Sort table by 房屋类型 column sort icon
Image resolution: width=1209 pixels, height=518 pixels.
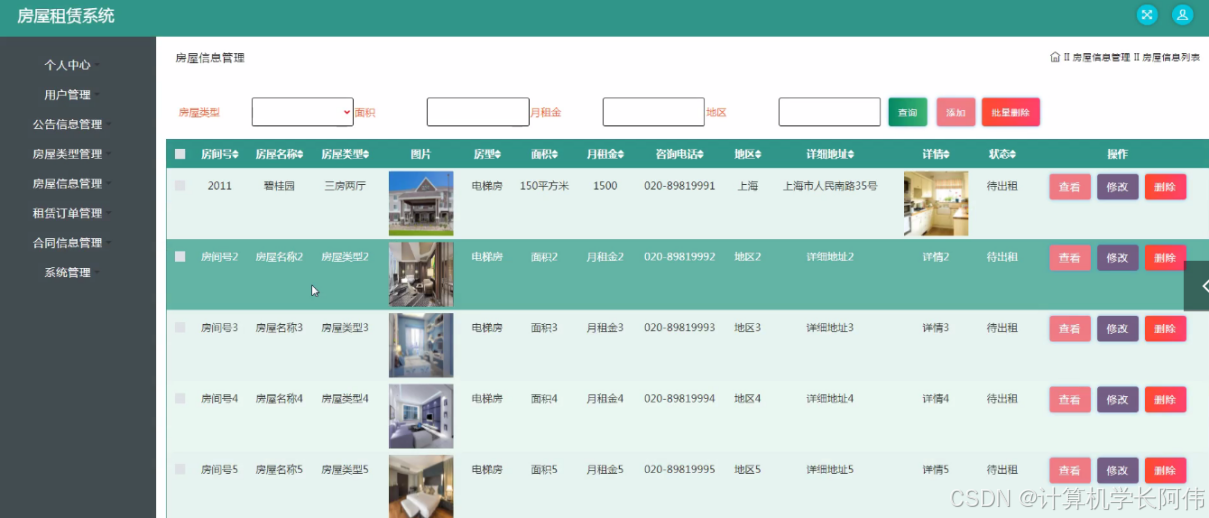(366, 154)
